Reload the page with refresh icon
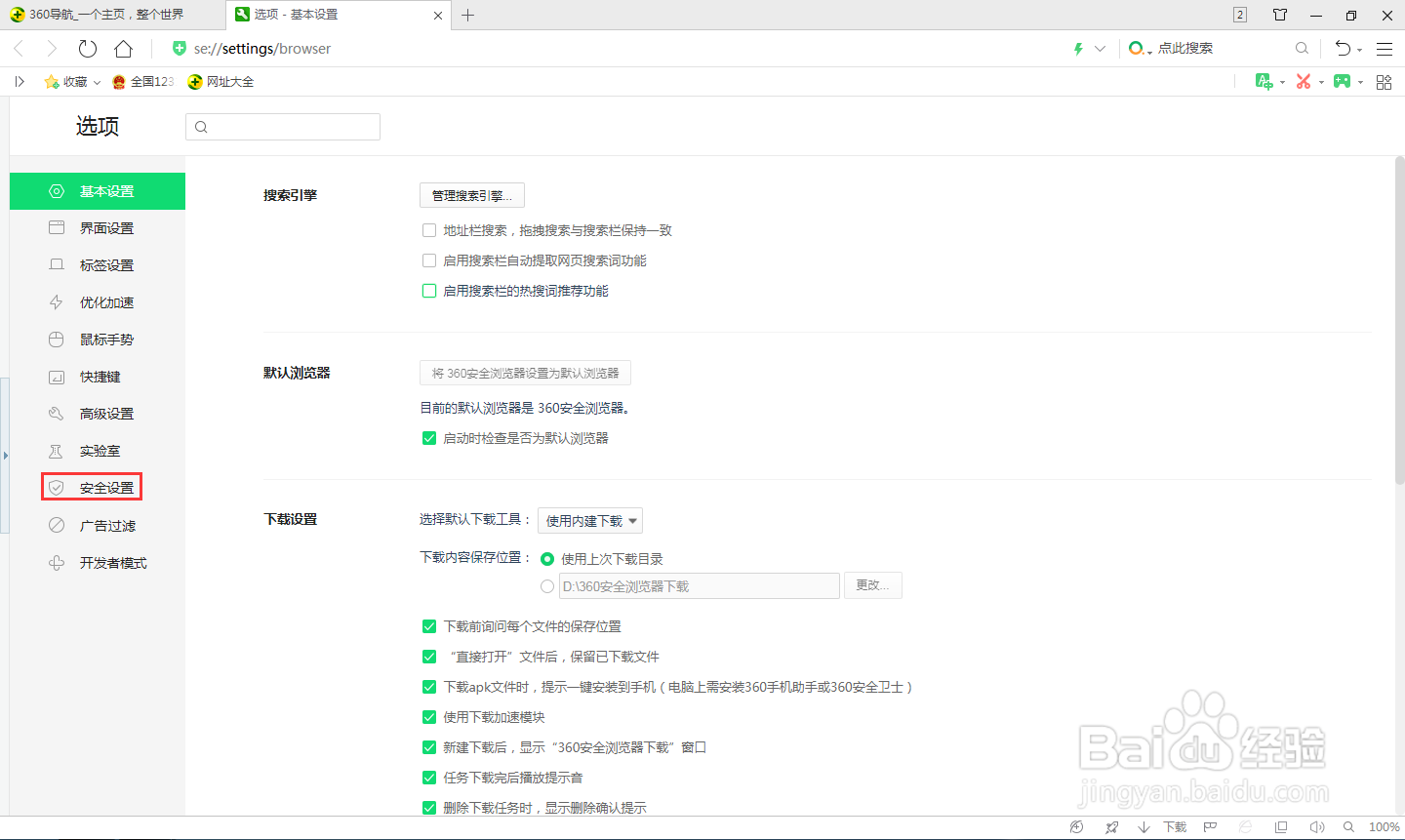The image size is (1405, 840). [88, 49]
